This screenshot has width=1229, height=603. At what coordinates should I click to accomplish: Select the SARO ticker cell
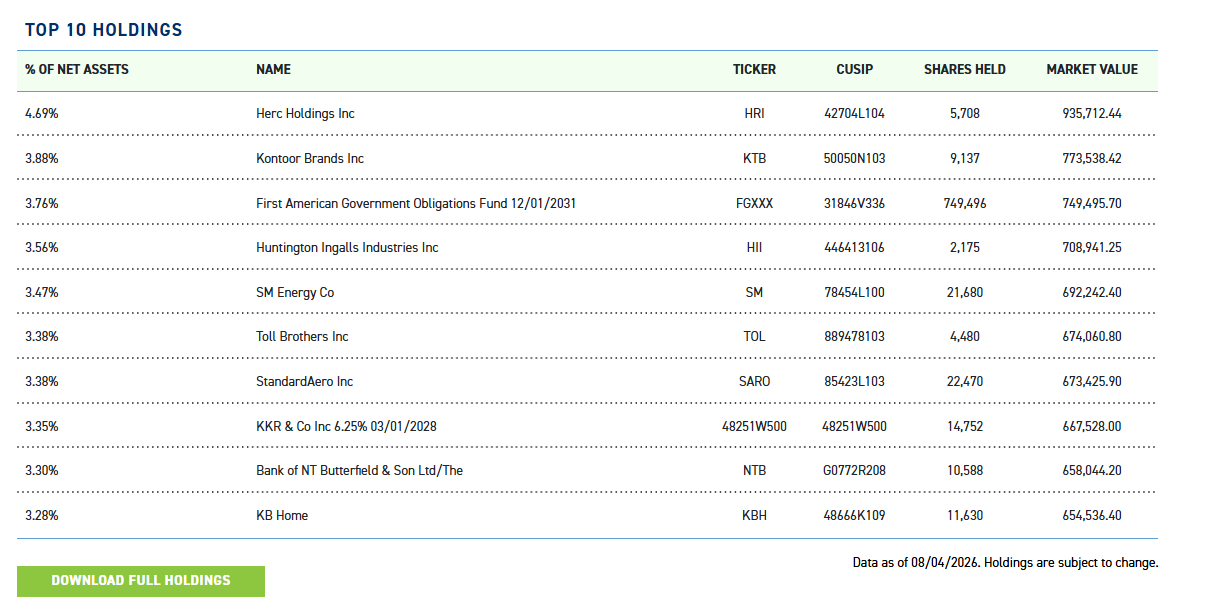point(754,382)
